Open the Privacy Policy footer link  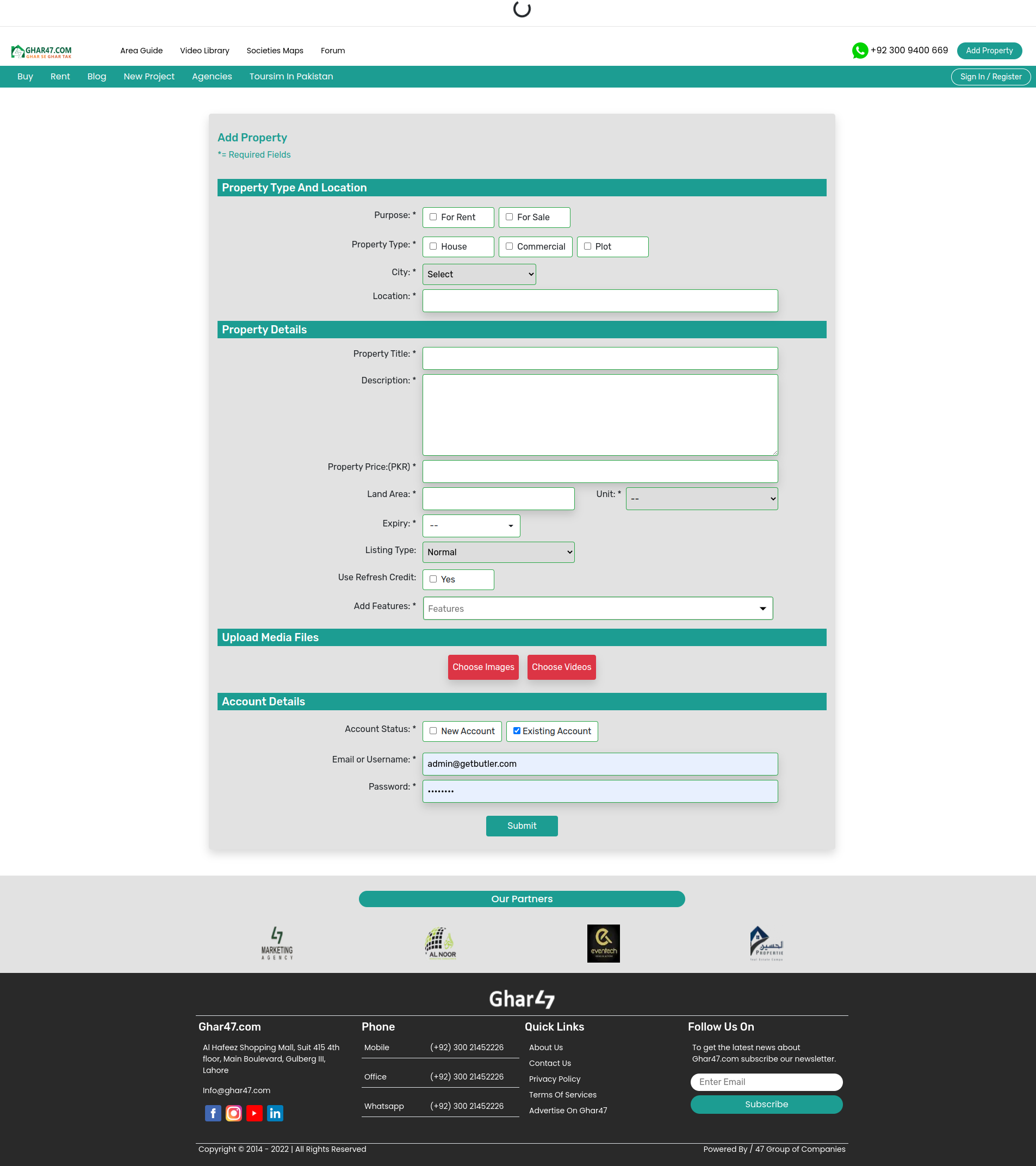click(x=554, y=1079)
